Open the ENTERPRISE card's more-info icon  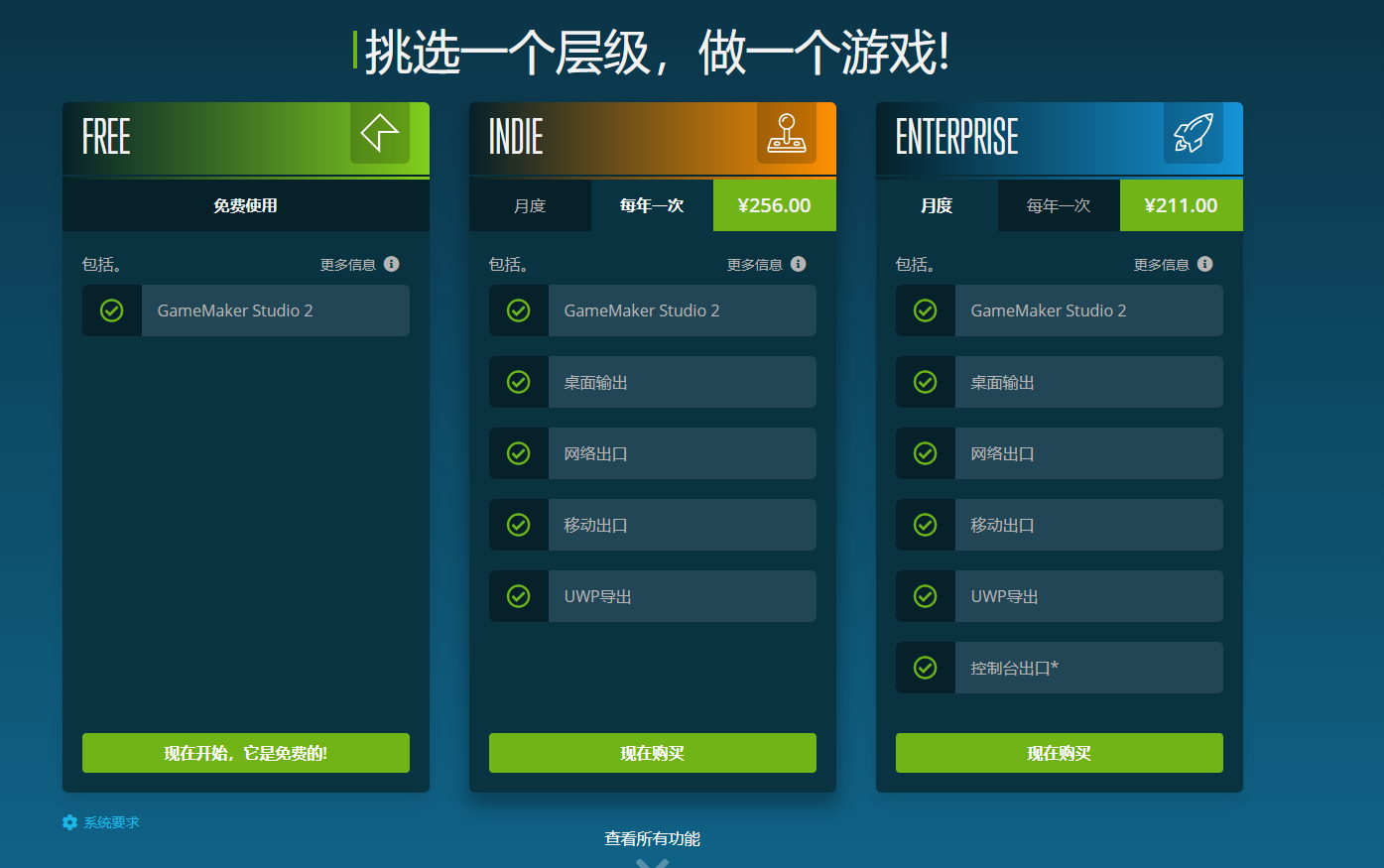[1205, 264]
